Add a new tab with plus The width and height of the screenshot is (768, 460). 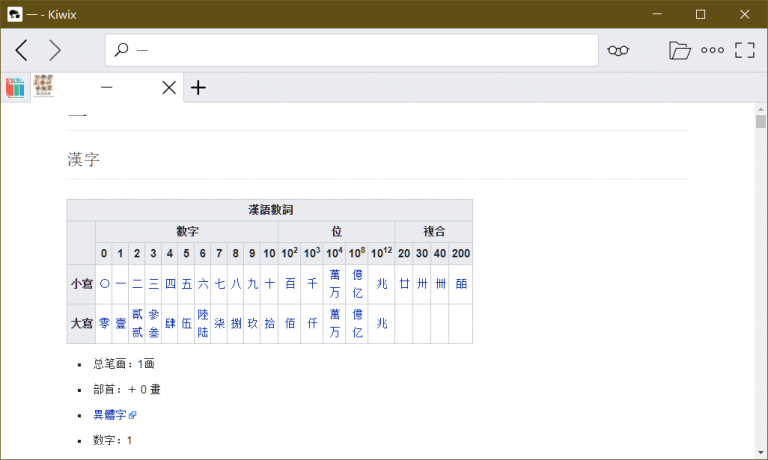tap(198, 88)
